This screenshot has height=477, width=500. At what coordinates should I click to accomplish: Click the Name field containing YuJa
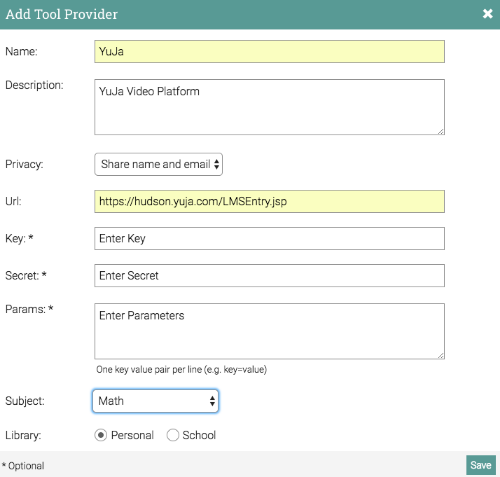pos(269,51)
